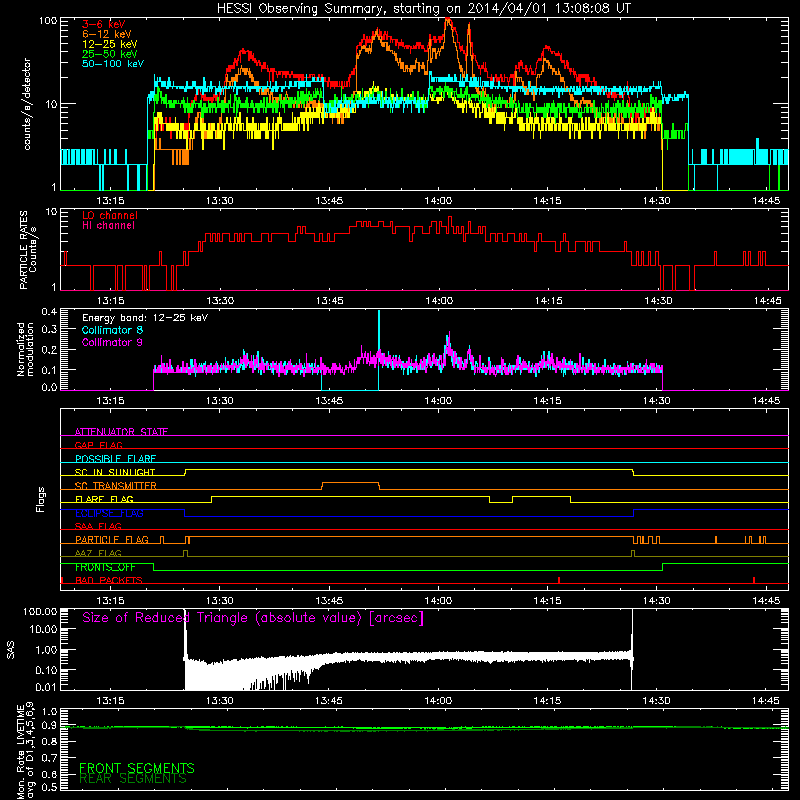Click the 14:00 tick label under the counts panel
Screen dimensions: 800x800
(x=438, y=201)
